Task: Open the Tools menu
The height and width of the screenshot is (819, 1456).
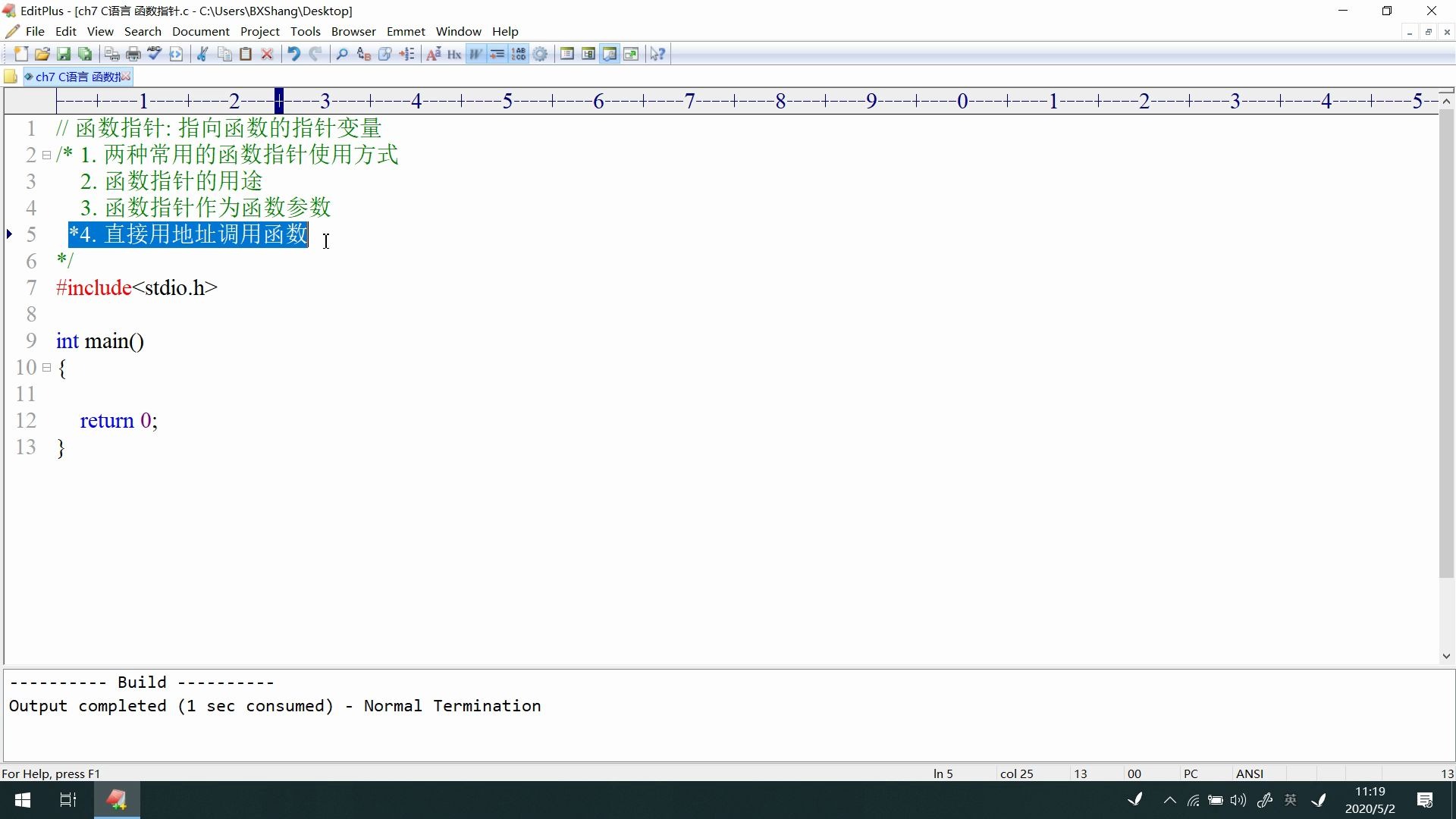Action: click(x=305, y=31)
